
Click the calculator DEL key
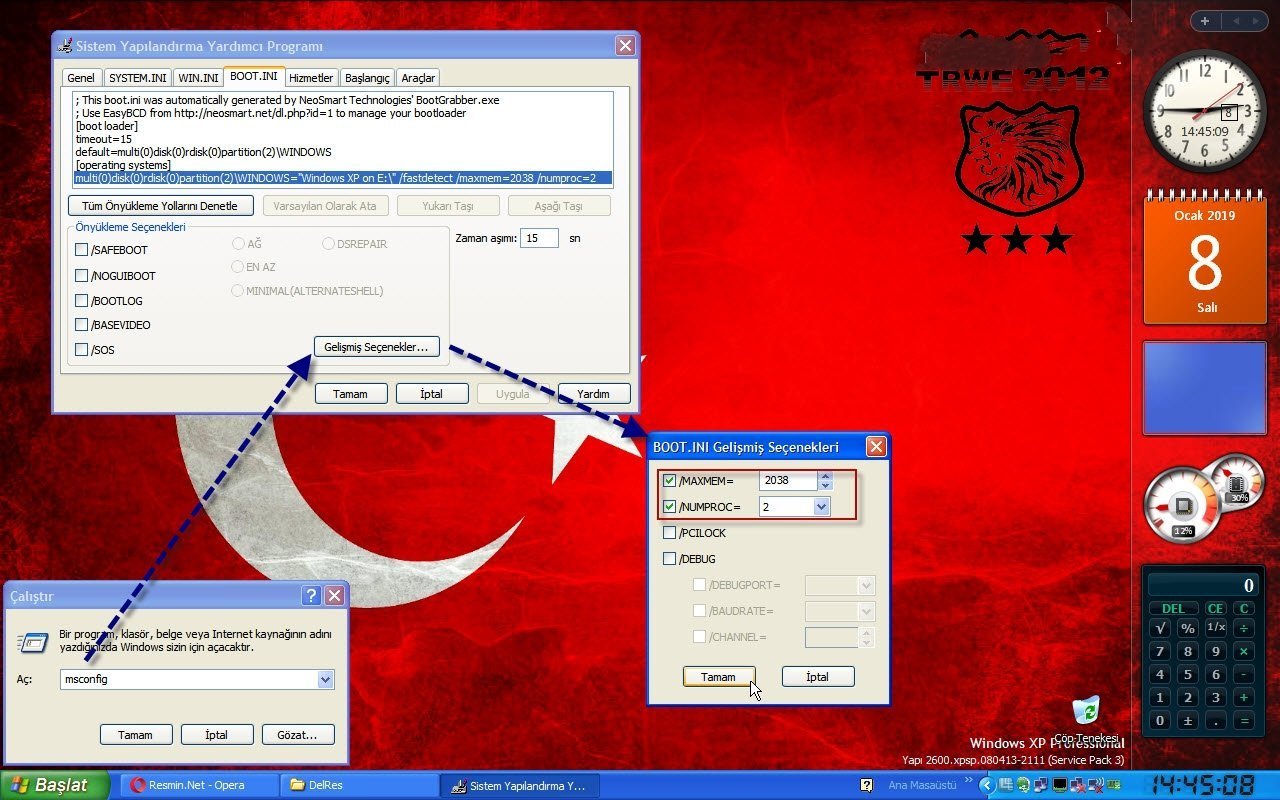1174,608
